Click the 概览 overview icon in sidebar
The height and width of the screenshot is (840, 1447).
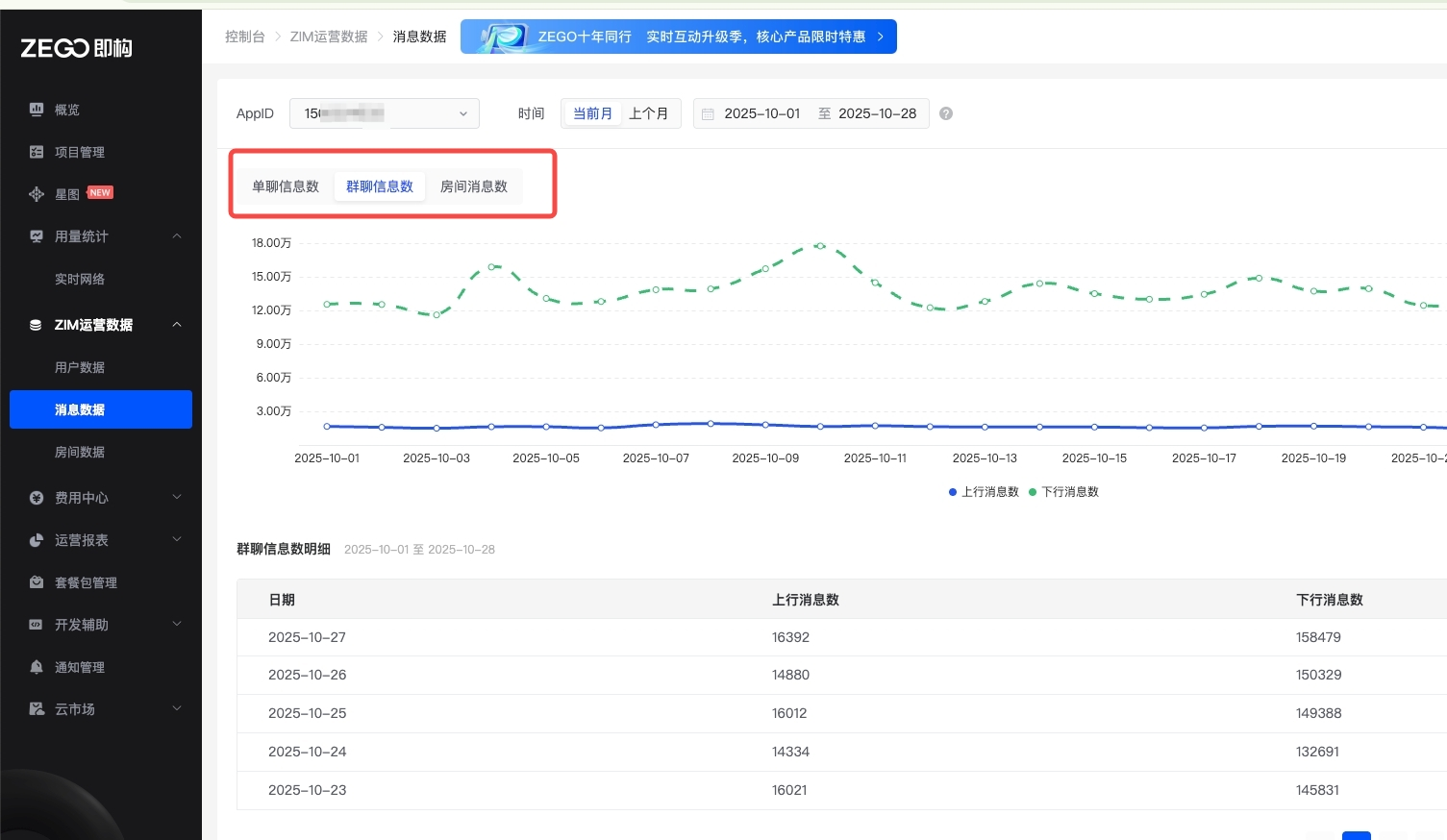(x=37, y=110)
